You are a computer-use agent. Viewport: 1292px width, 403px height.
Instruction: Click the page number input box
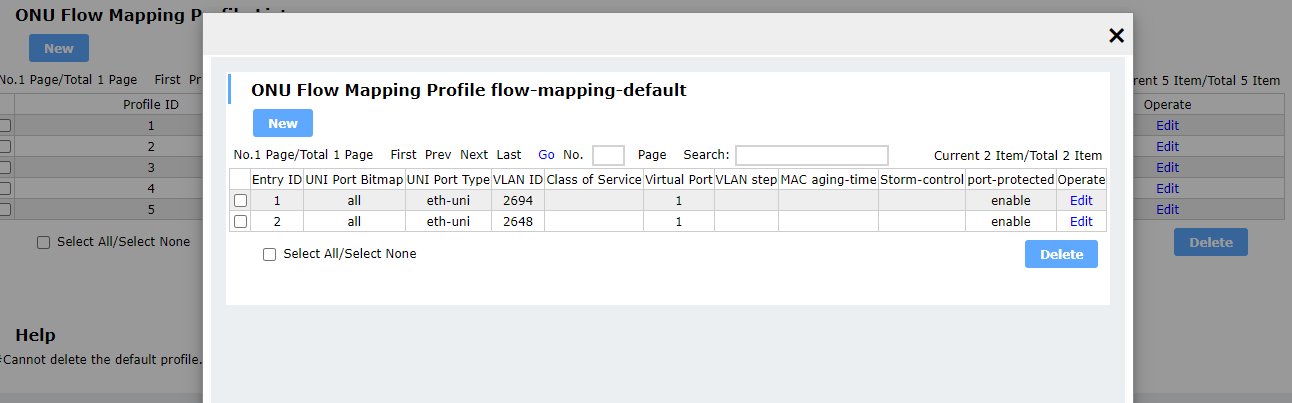608,155
